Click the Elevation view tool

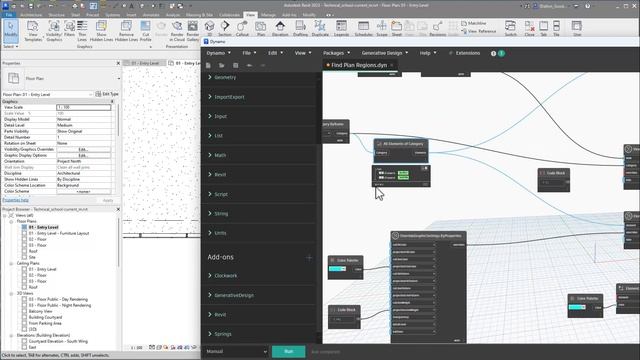[x=280, y=29]
